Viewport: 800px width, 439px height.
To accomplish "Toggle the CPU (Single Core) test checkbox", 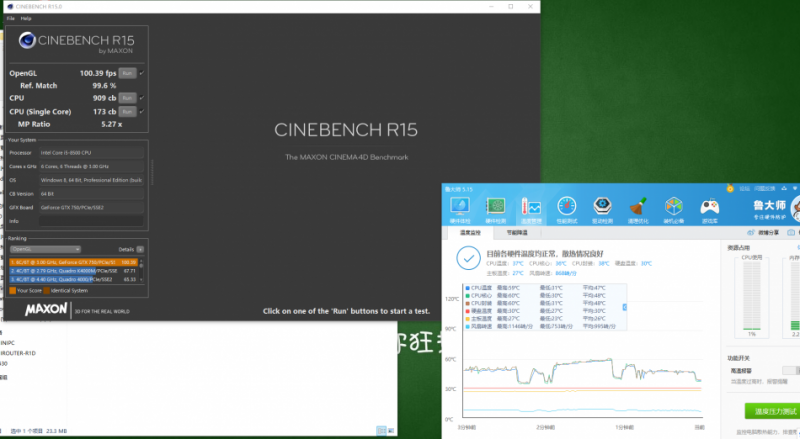I will (142, 111).
